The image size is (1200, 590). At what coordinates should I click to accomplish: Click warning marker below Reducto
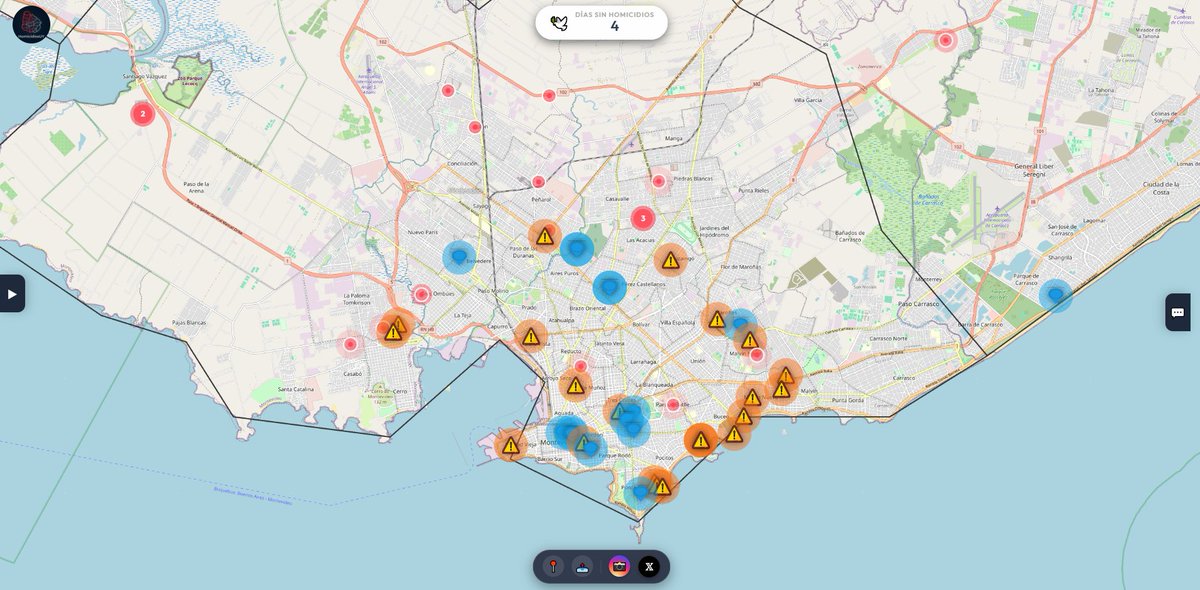575,385
